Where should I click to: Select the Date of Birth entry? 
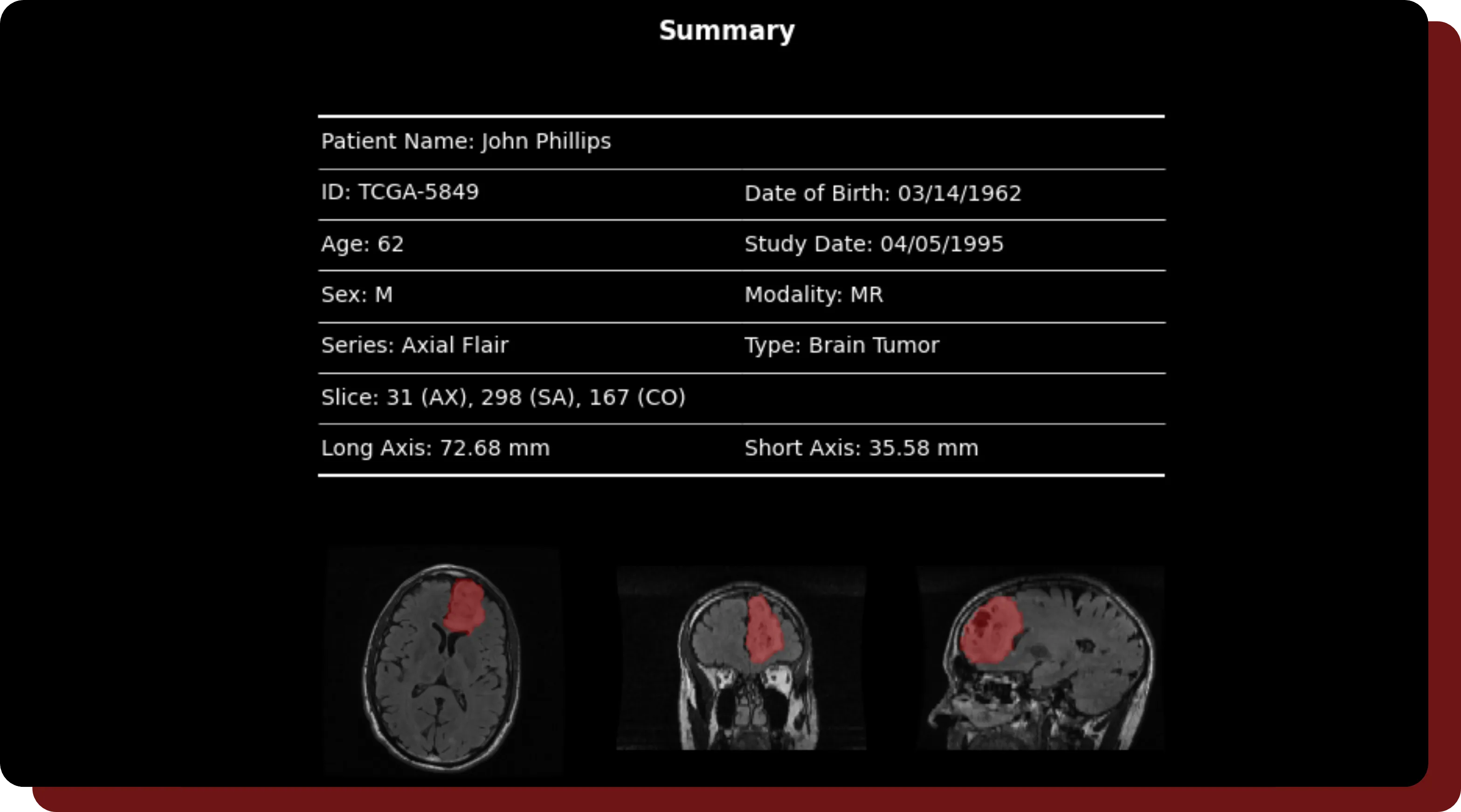pyautogui.click(x=882, y=193)
